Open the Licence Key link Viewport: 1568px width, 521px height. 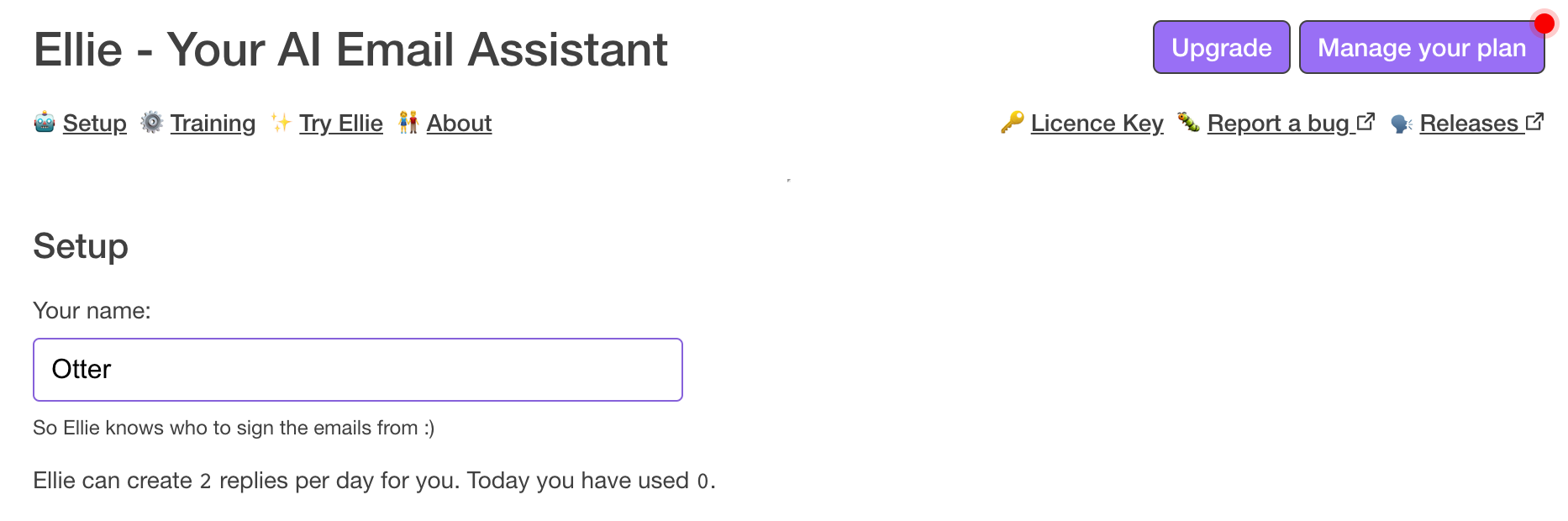click(1097, 124)
